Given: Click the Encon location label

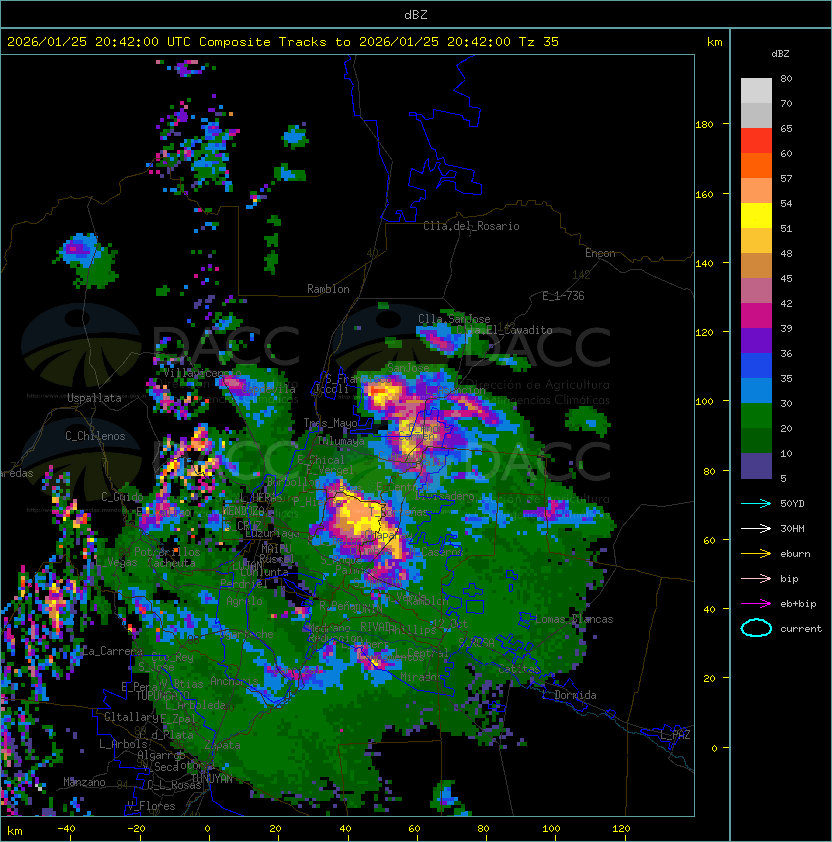Looking at the screenshot, I should point(600,253).
